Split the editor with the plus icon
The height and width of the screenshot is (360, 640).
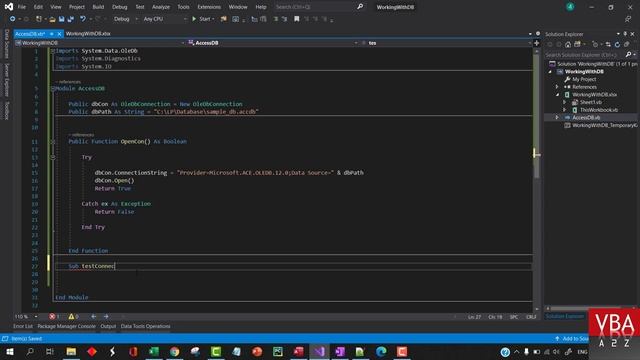[x=536, y=43]
